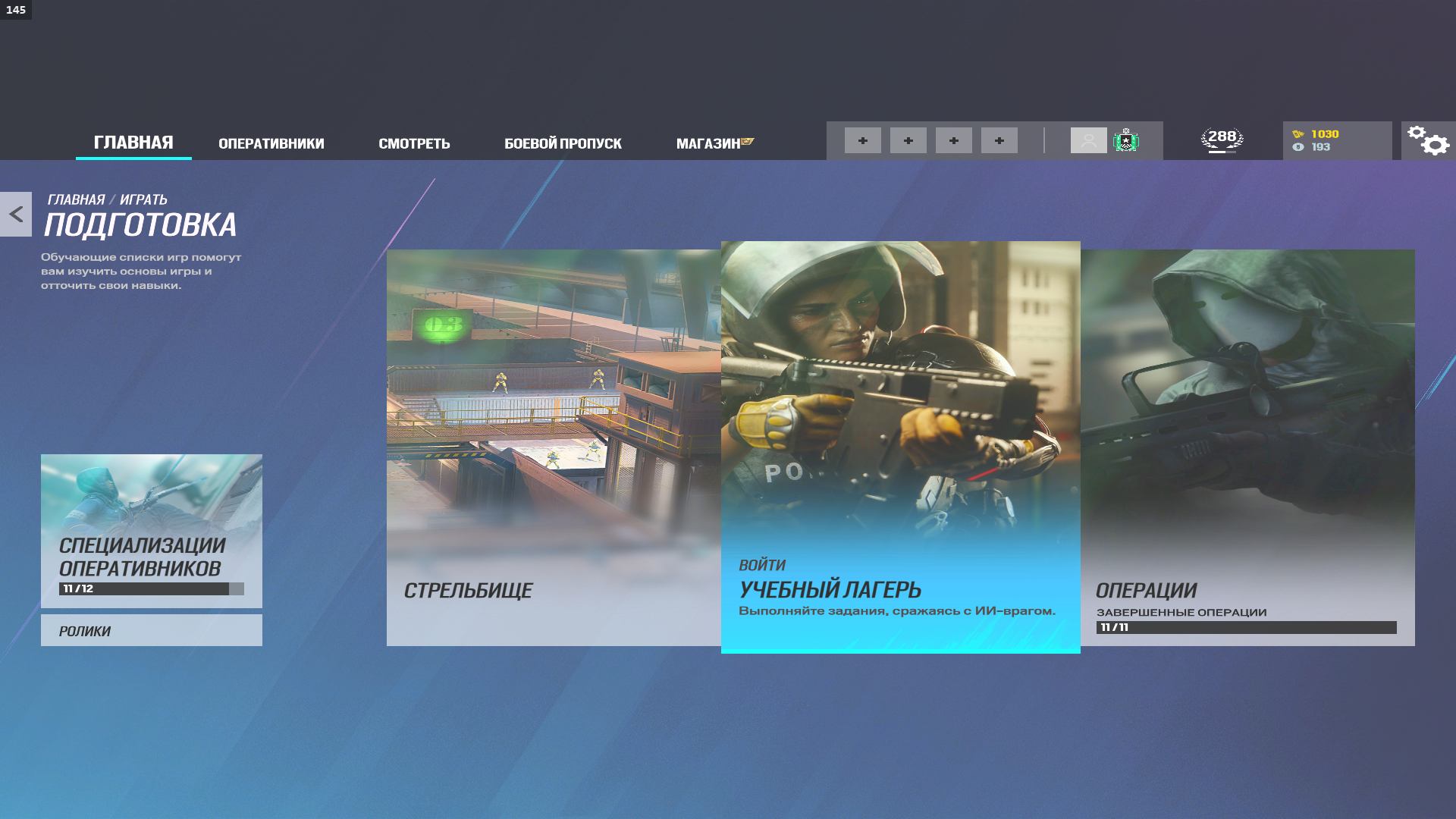The width and height of the screenshot is (1456, 819).
Task: Open the player profile avatar
Action: click(1089, 140)
